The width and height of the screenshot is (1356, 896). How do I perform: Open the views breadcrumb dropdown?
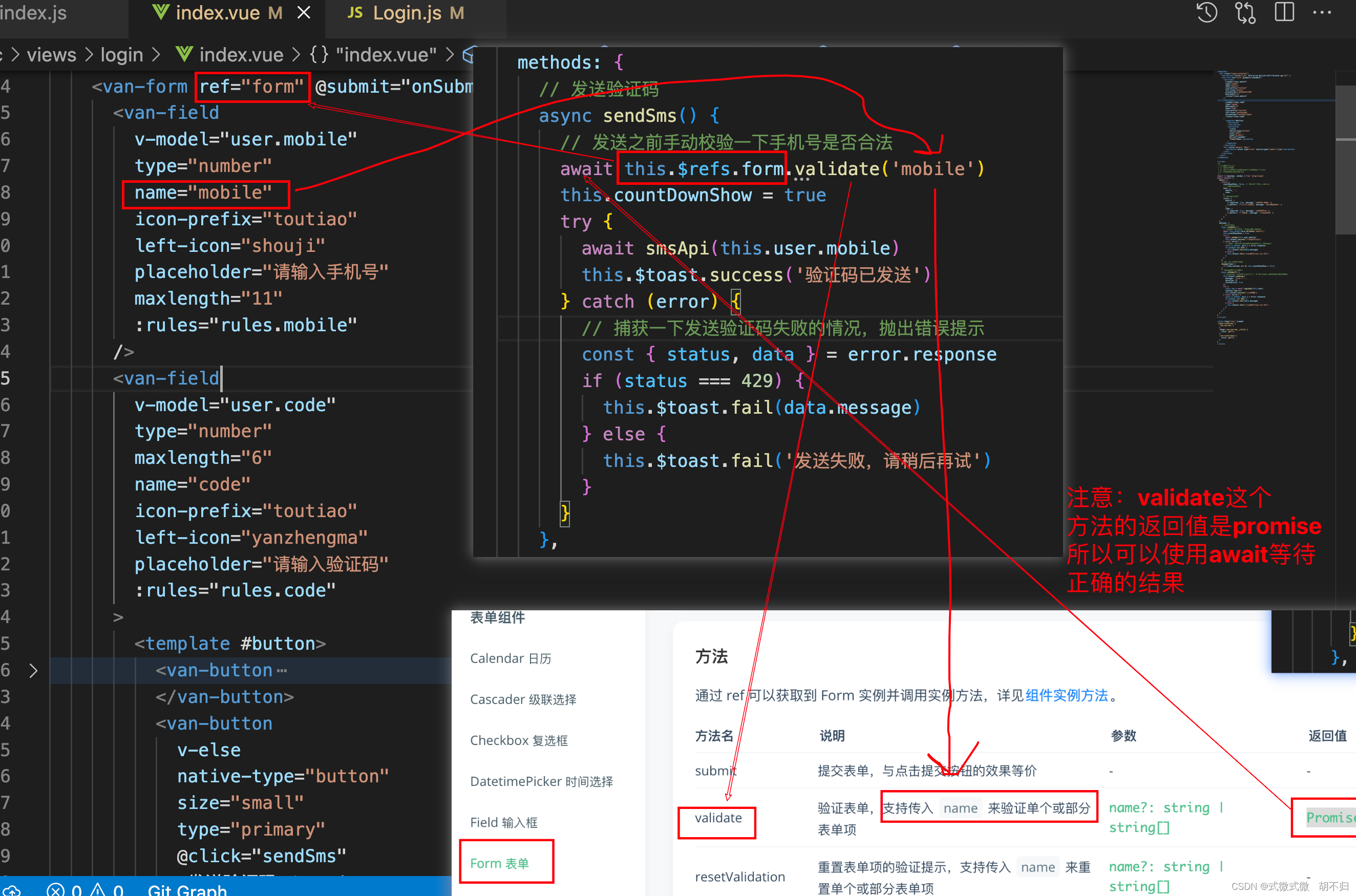pyautogui.click(x=51, y=55)
